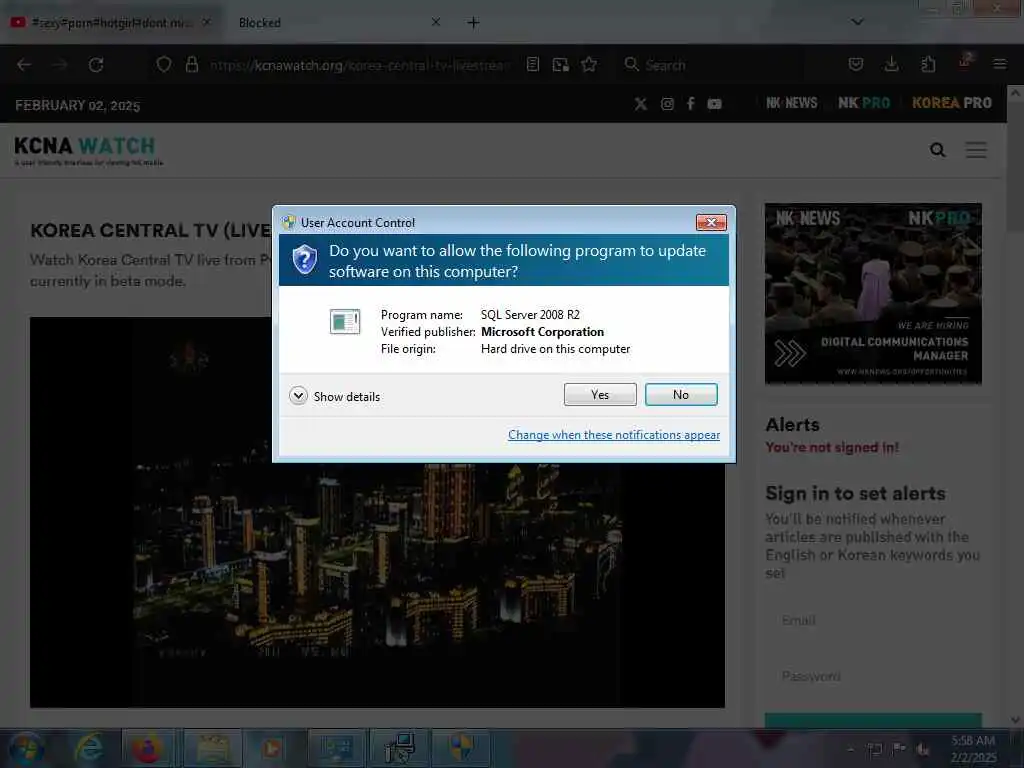
Task: Open File Explorer folder in taskbar
Action: point(213,748)
